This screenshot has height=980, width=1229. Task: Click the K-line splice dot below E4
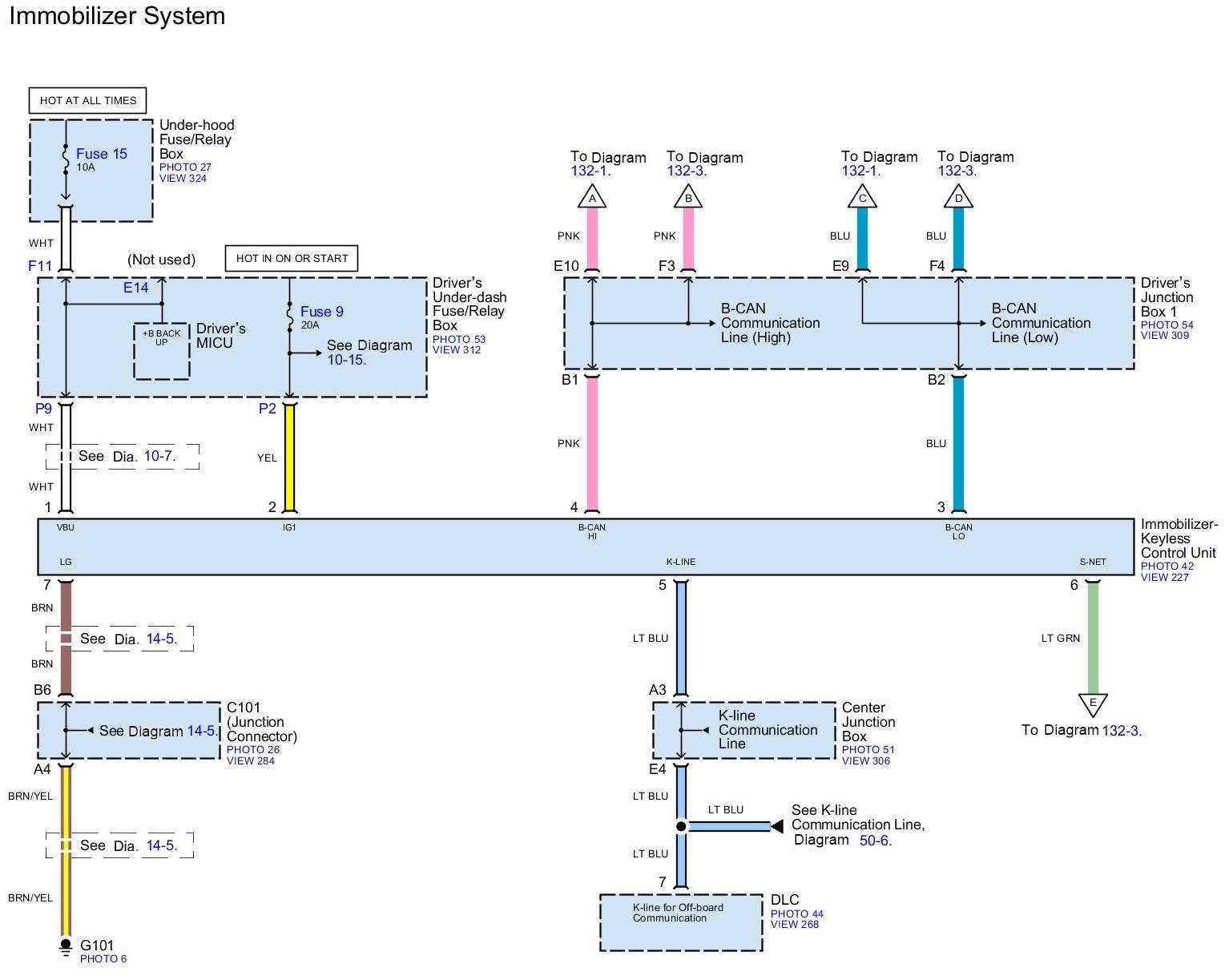click(681, 826)
